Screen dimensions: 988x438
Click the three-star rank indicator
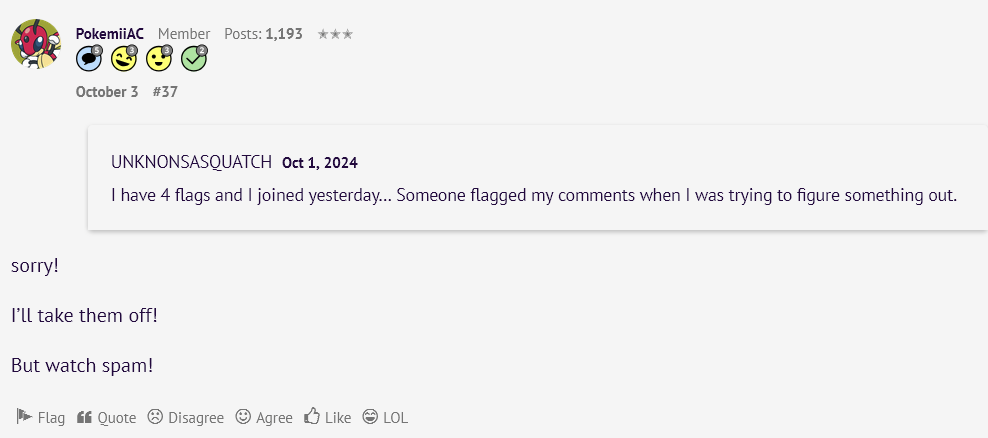click(335, 34)
